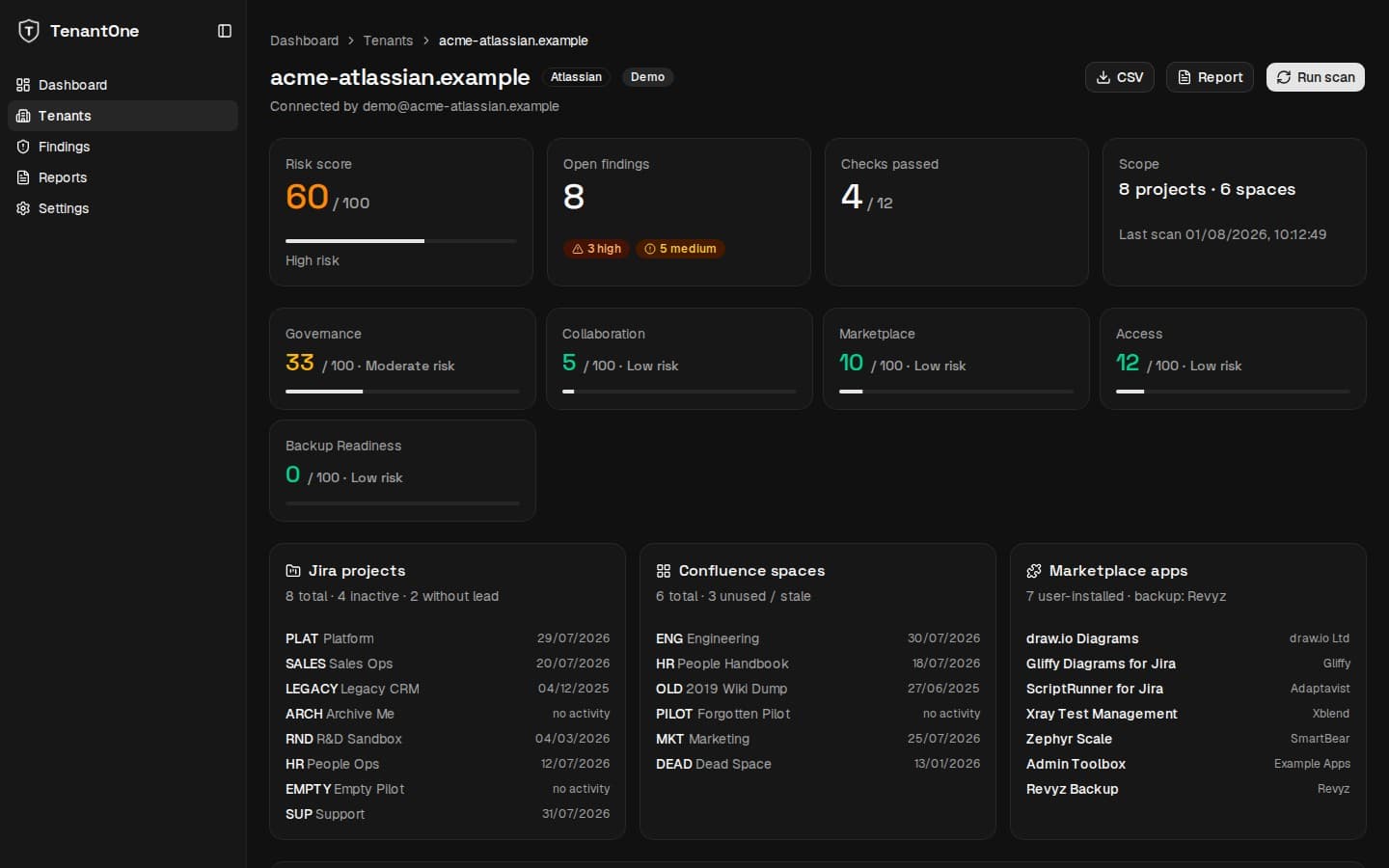Open Tenants in the sidebar menu
Screen dimensions: 1389x868
[x=123, y=116]
